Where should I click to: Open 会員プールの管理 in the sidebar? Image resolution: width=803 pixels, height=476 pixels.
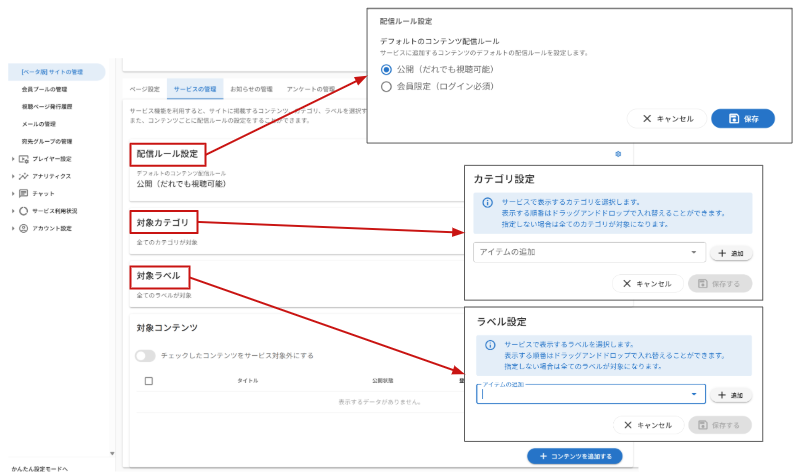tap(45, 89)
